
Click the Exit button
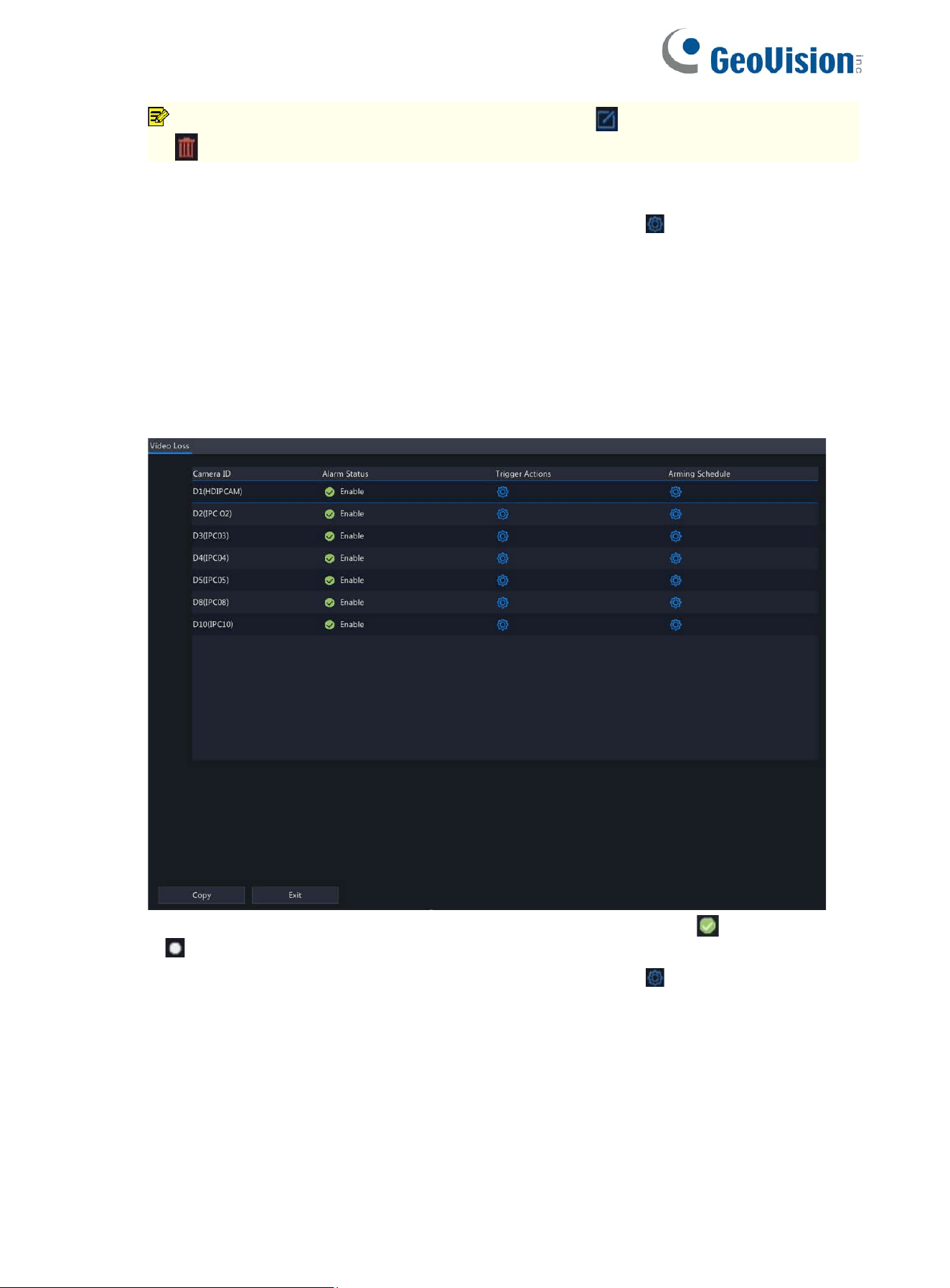click(x=295, y=895)
